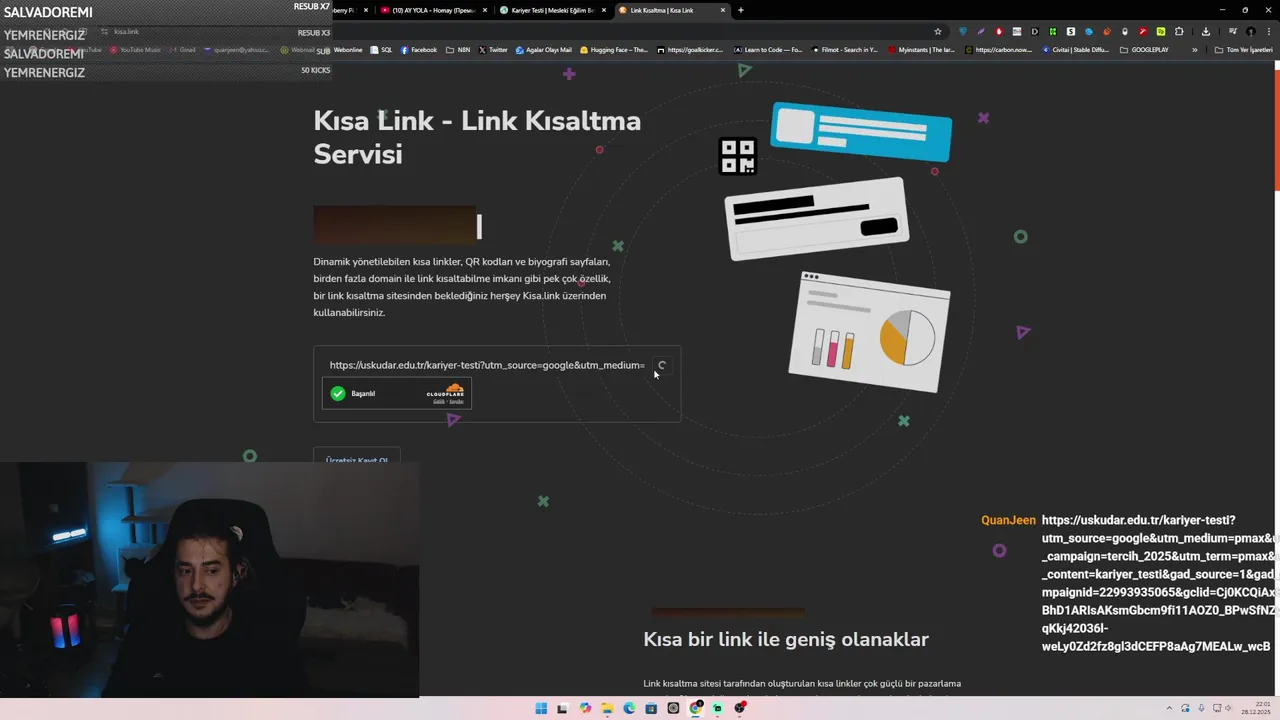Viewport: 1280px width, 720px height.
Task: Open the Myinstants bookmark
Action: [921, 50]
